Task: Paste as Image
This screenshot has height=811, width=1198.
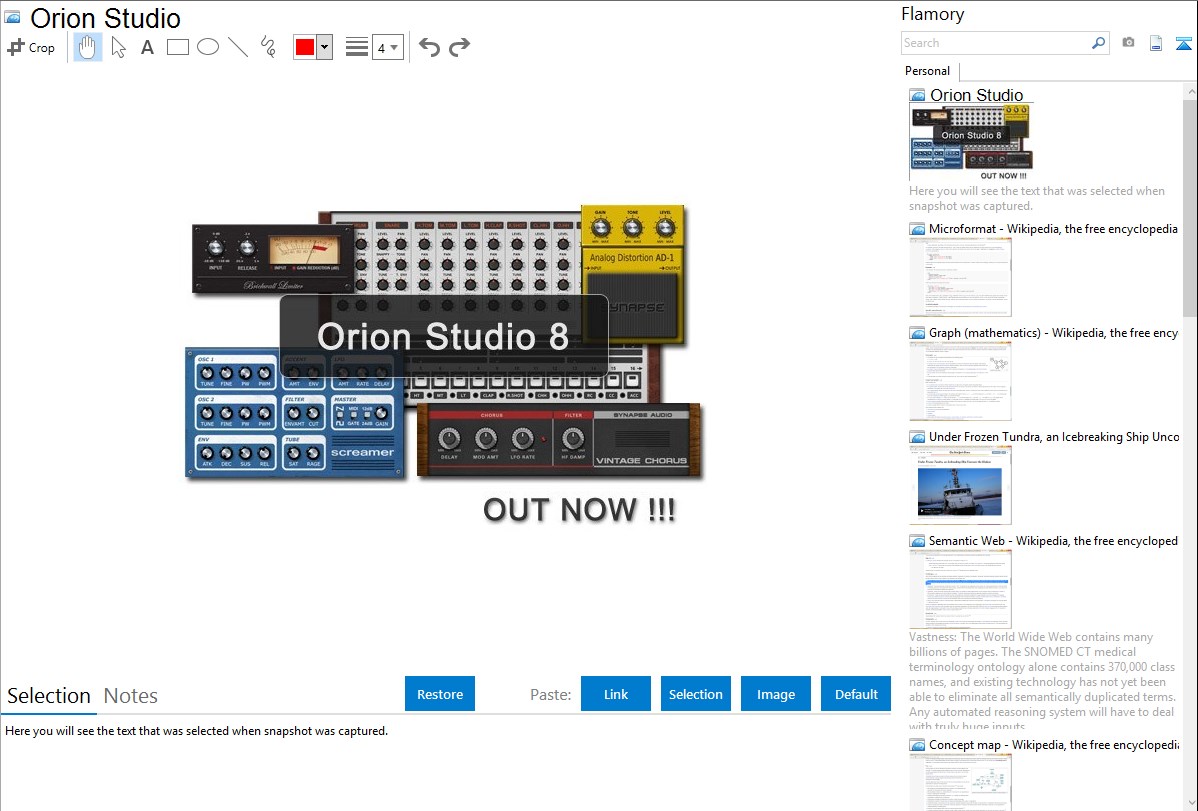Action: coord(776,694)
